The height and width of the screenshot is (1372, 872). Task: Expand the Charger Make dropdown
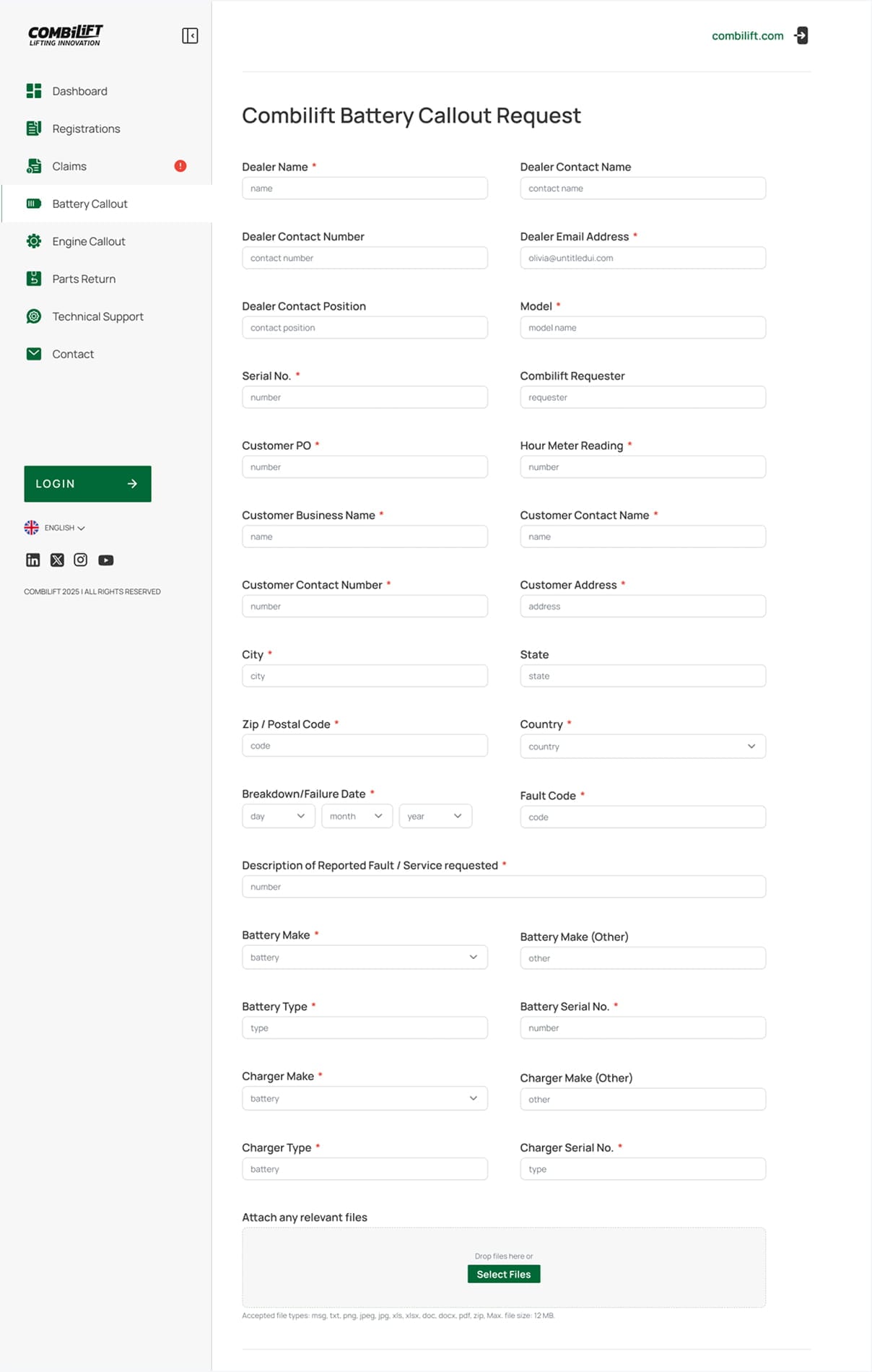[x=365, y=1098]
